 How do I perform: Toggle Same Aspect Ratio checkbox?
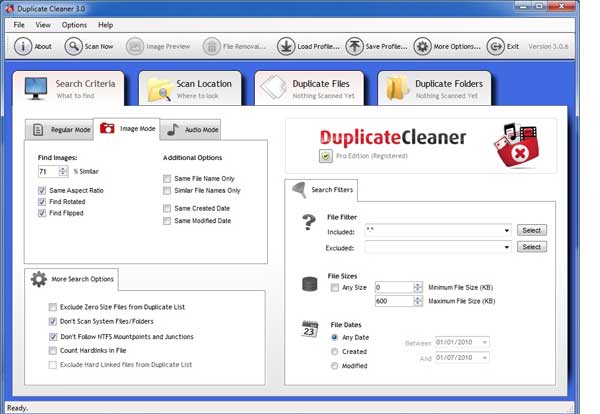[42, 190]
